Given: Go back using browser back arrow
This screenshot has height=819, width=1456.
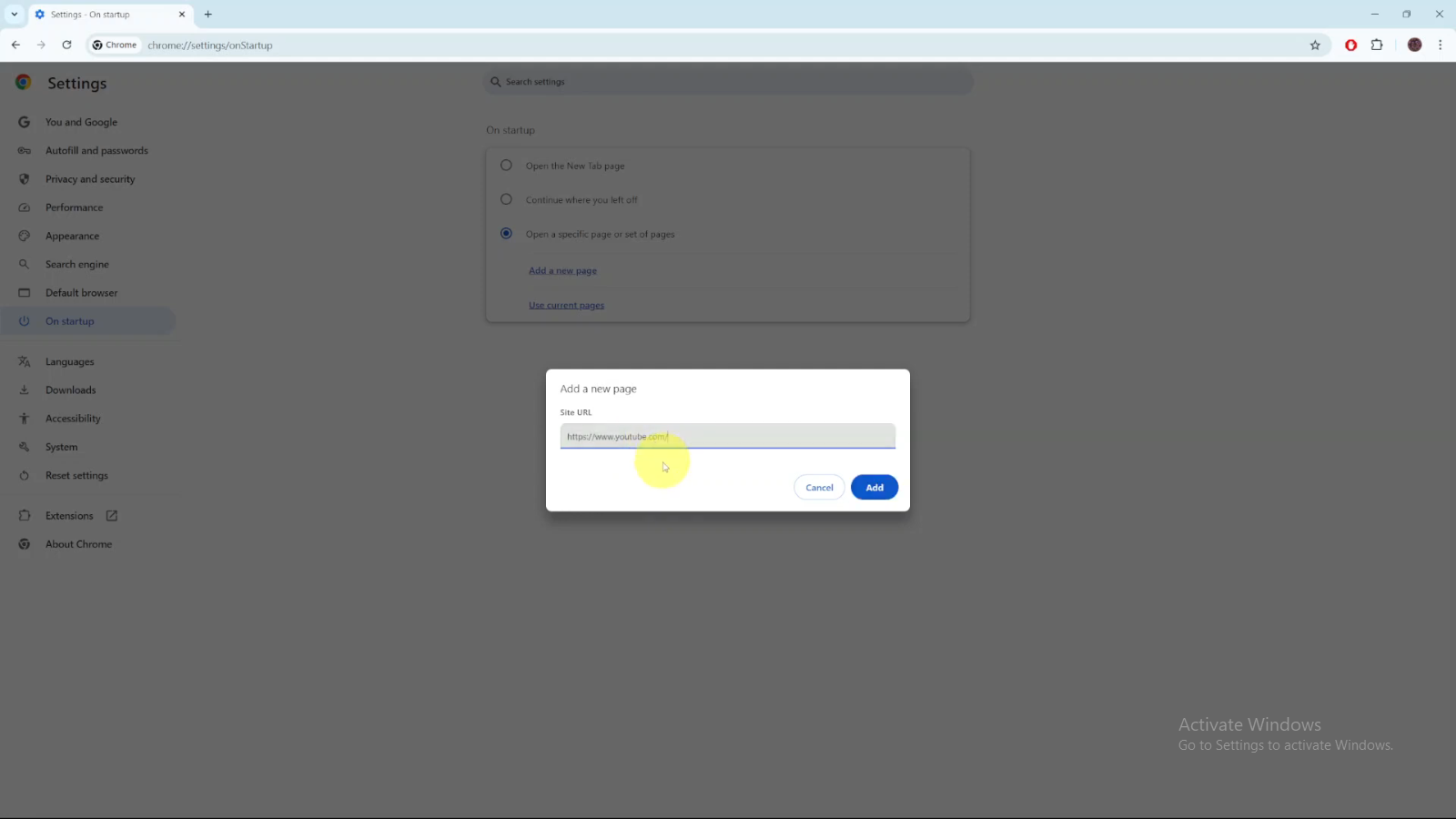Looking at the screenshot, I should [15, 45].
